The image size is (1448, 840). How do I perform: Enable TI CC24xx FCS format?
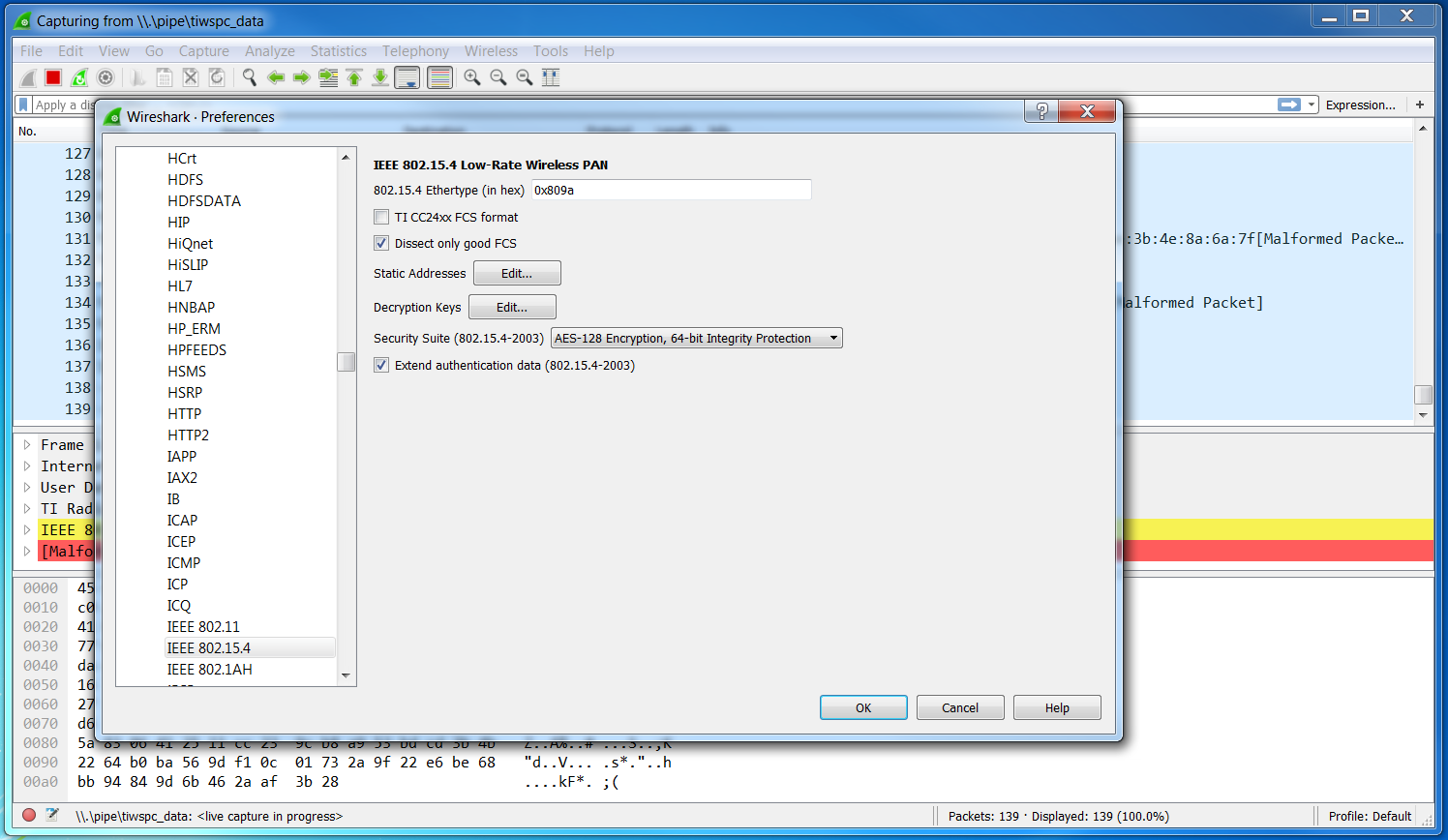pos(381,217)
